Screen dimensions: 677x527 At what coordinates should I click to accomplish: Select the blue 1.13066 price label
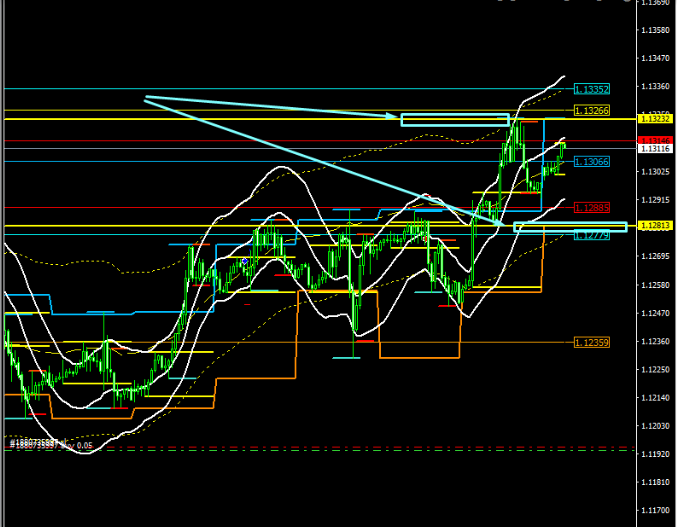(x=591, y=161)
